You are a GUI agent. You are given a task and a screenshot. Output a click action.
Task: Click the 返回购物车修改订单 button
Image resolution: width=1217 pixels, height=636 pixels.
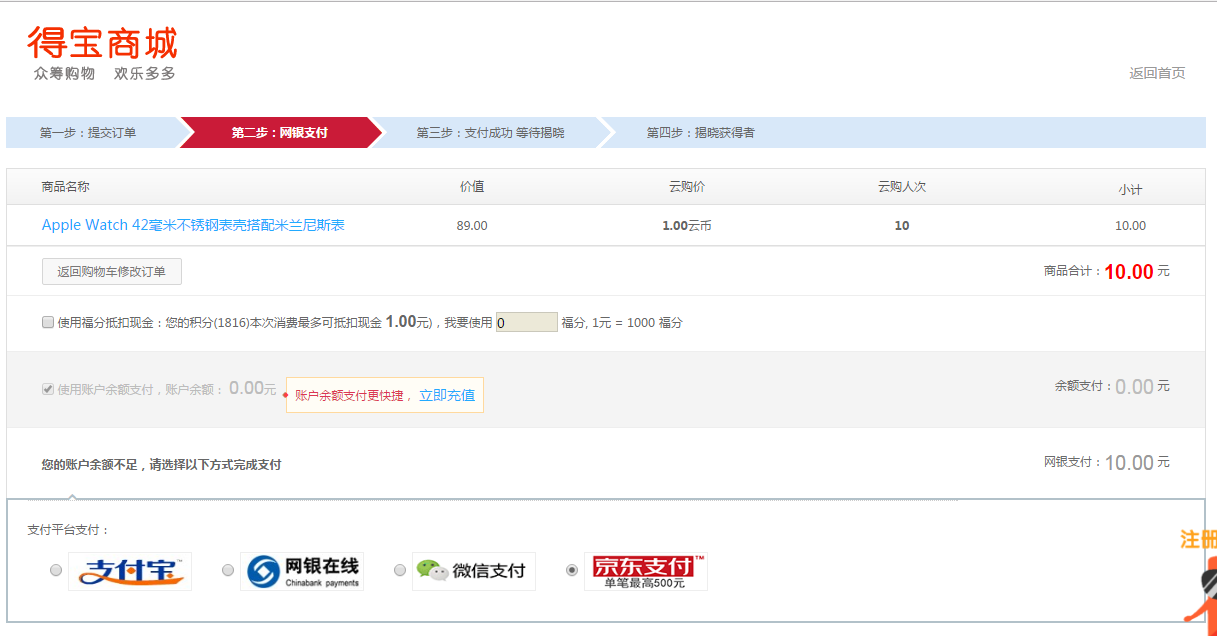pyautogui.click(x=110, y=271)
